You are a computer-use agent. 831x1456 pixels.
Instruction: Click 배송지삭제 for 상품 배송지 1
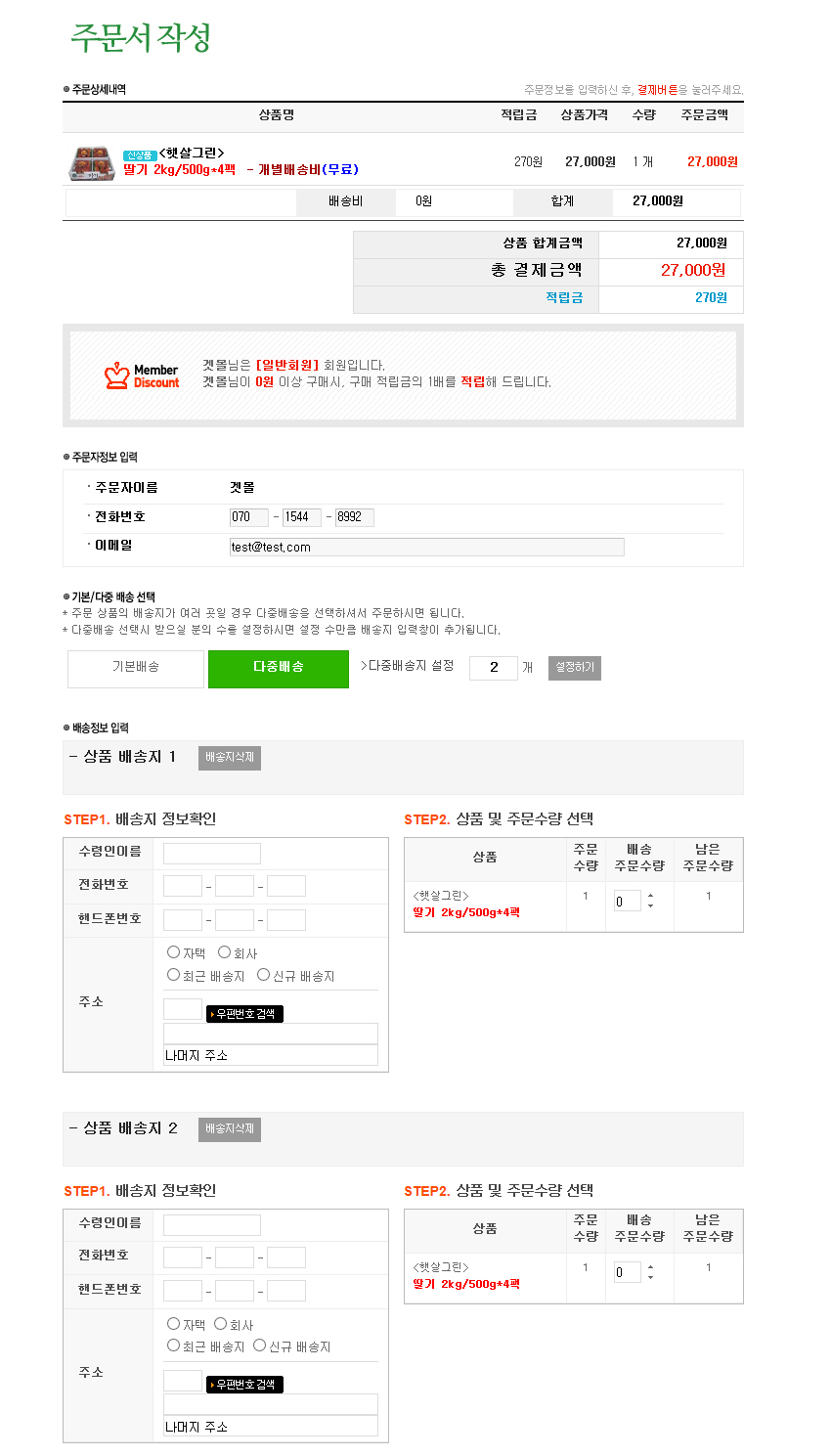230,758
